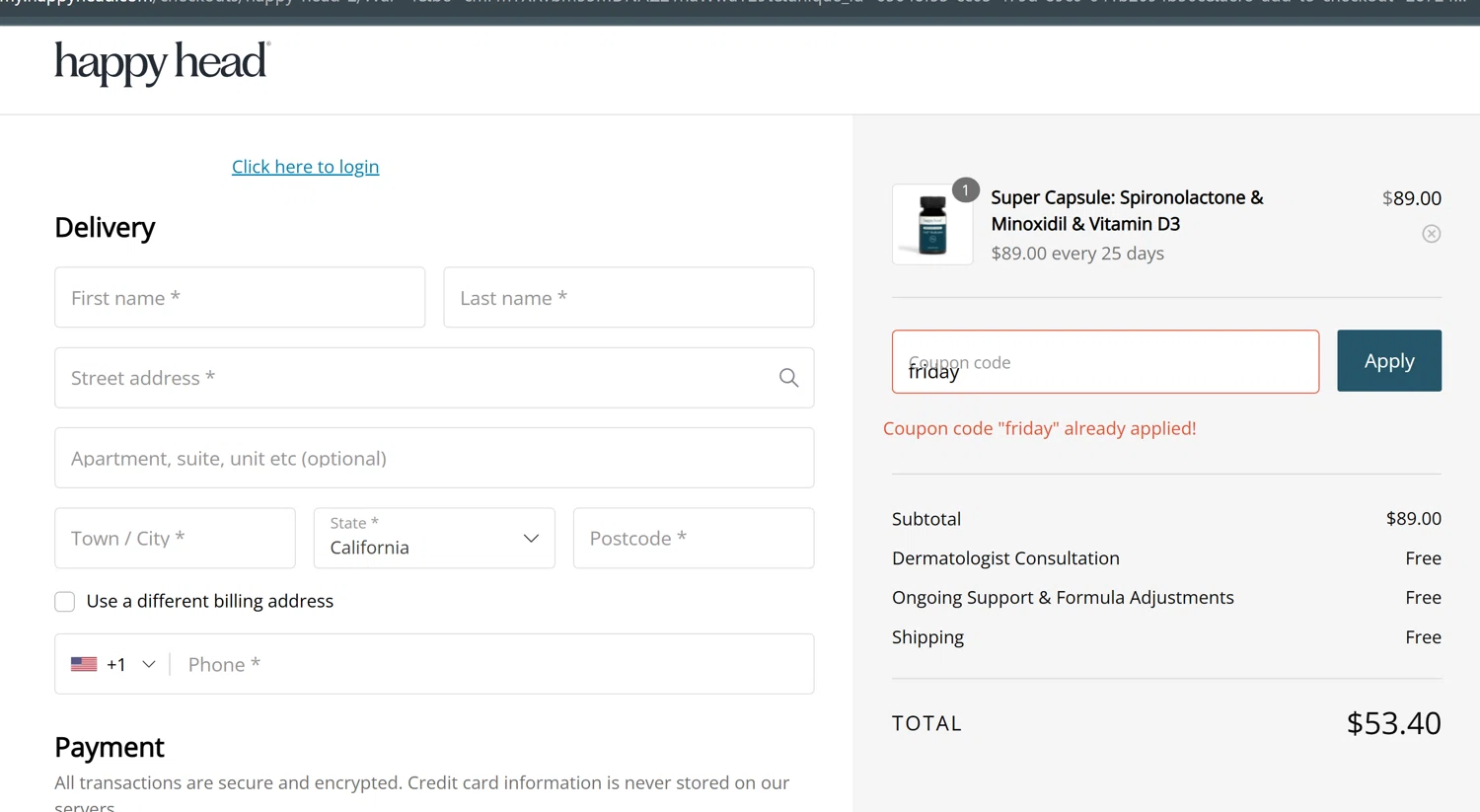
Task: Click into the Street address field
Action: (414, 378)
